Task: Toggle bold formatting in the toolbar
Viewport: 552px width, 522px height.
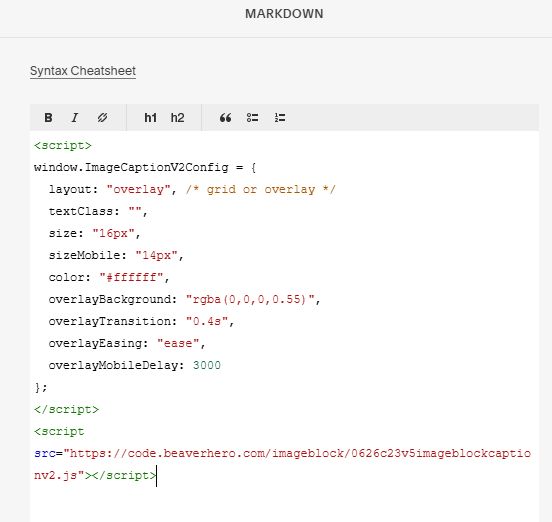Action: [49, 118]
